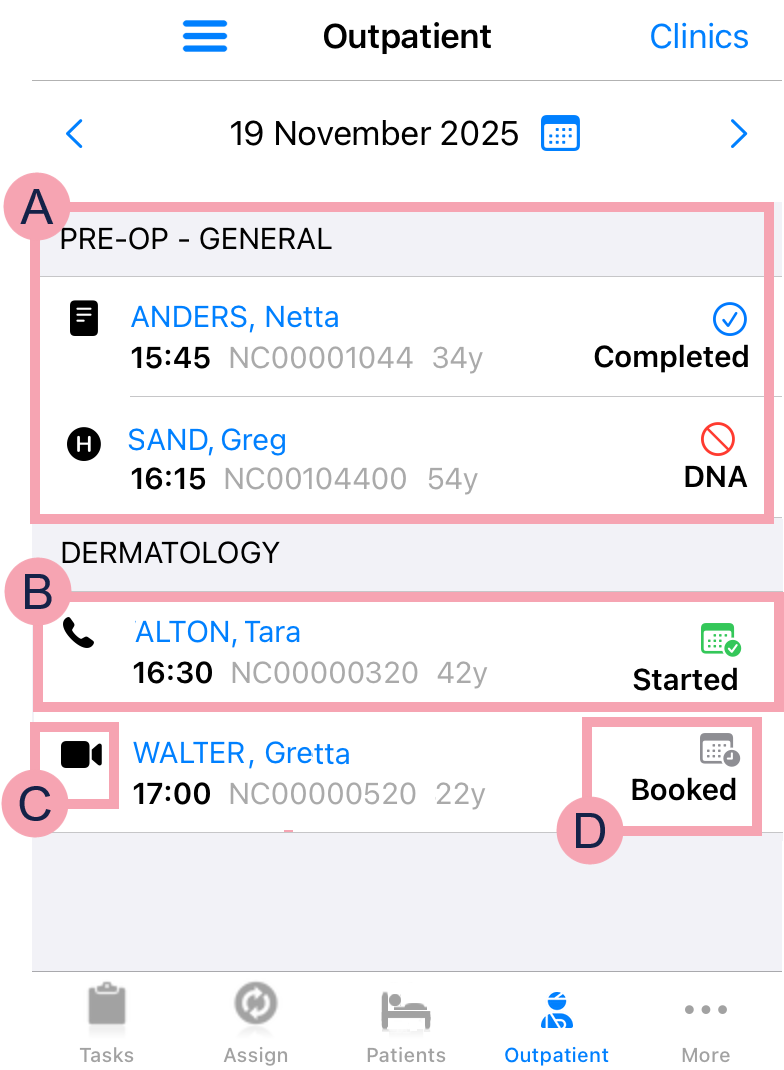Image resolution: width=784 pixels, height=1070 pixels.
Task: Click the Completed checkmark circle icon
Action: coord(730,320)
